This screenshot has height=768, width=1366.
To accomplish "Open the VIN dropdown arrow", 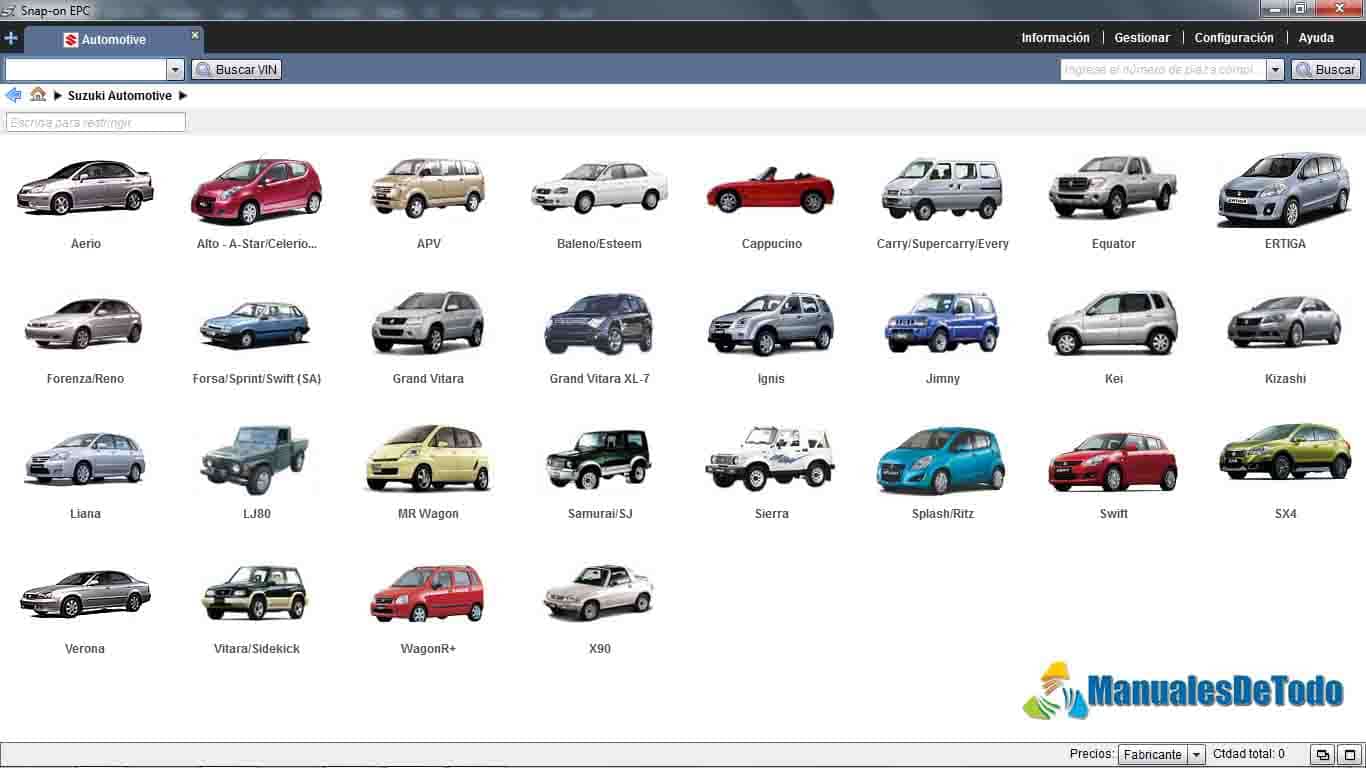I will tap(175, 70).
